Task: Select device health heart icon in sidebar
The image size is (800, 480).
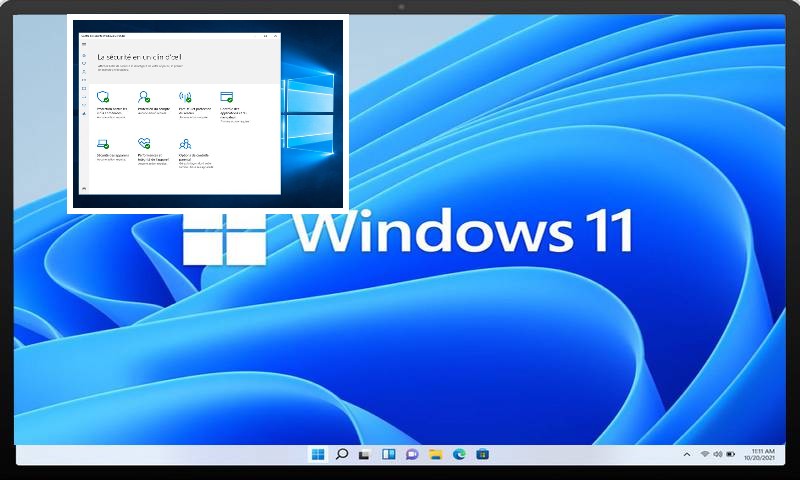Action: pos(84,105)
